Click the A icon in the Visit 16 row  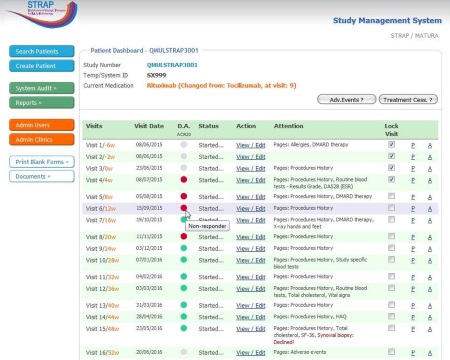pyautogui.click(x=430, y=353)
